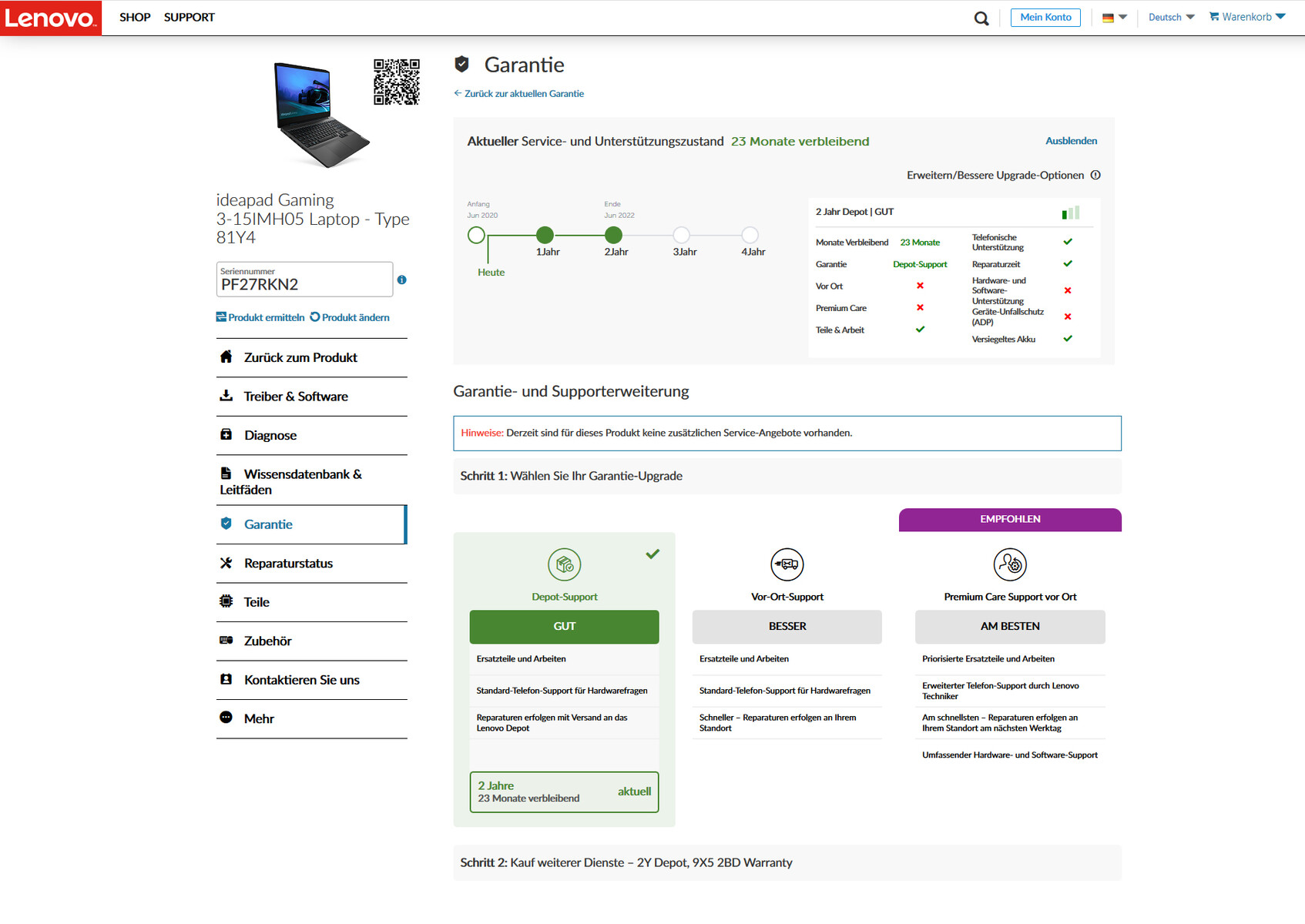
Task: Click the ideapad Gaming laptop image
Action: pyautogui.click(x=321, y=115)
